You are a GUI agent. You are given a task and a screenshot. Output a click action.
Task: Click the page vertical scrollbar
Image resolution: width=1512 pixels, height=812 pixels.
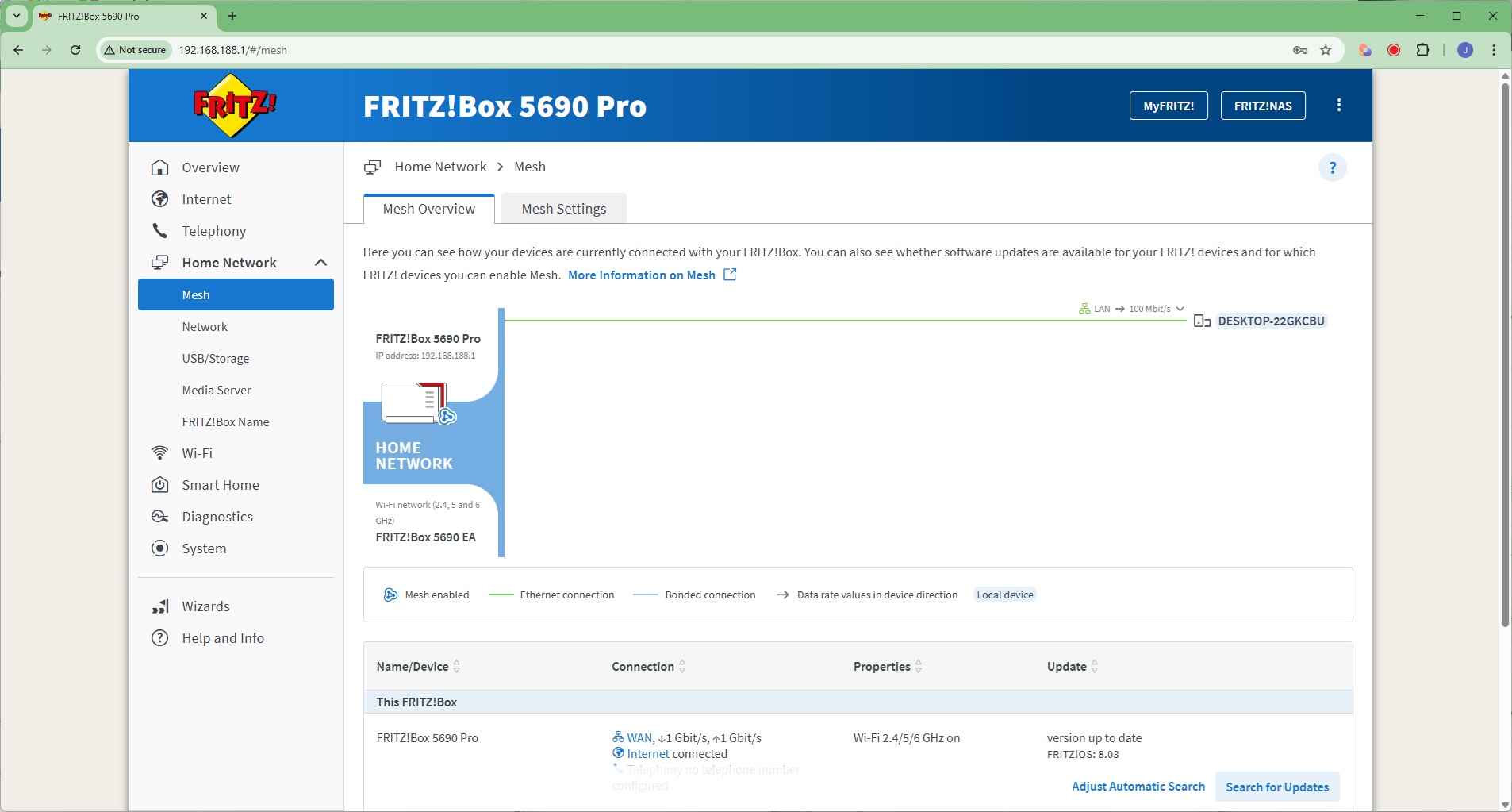[x=1505, y=355]
